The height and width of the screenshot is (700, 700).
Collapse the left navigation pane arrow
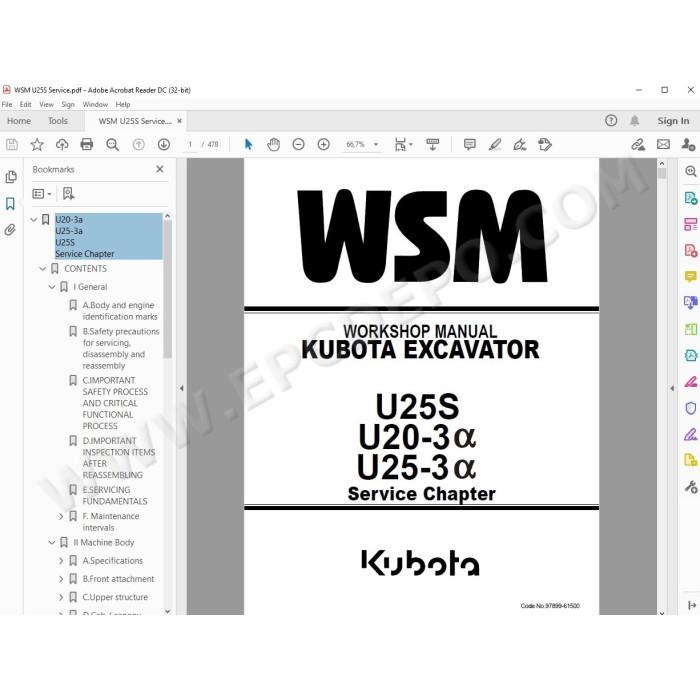(182, 388)
